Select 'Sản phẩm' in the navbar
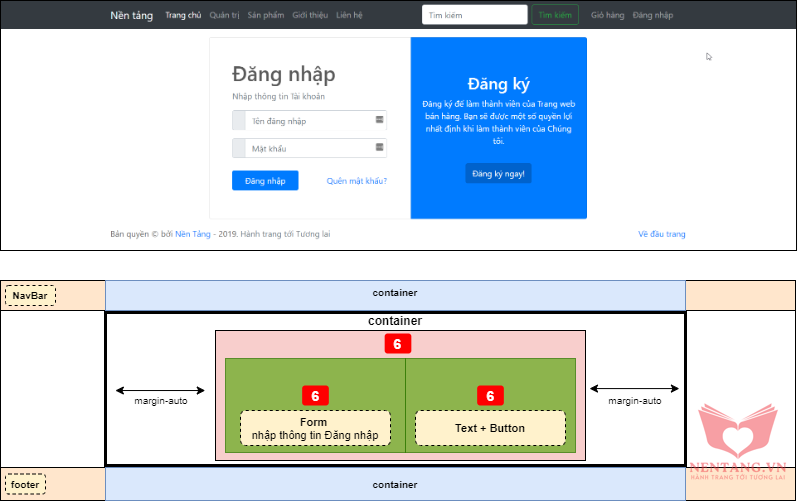798x502 pixels. [x=265, y=15]
